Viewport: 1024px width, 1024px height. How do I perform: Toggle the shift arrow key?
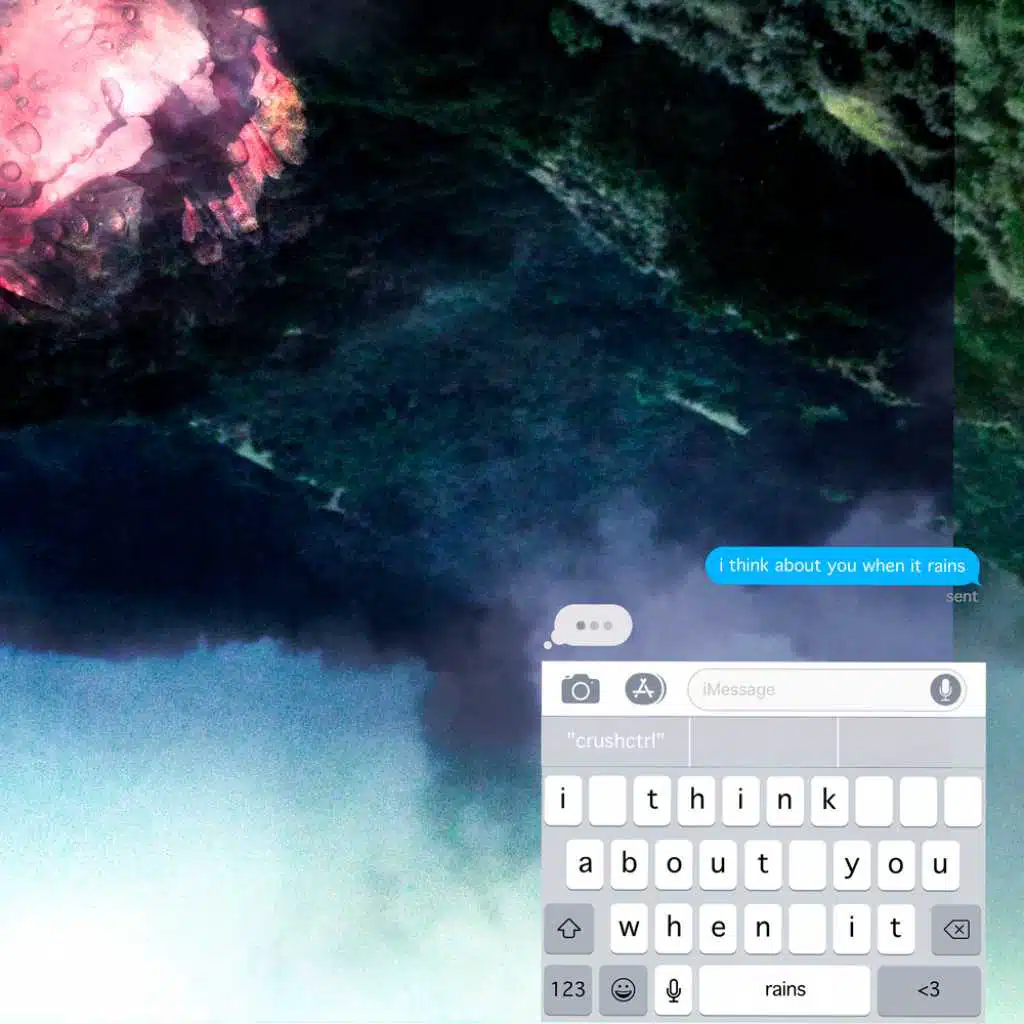tap(569, 929)
